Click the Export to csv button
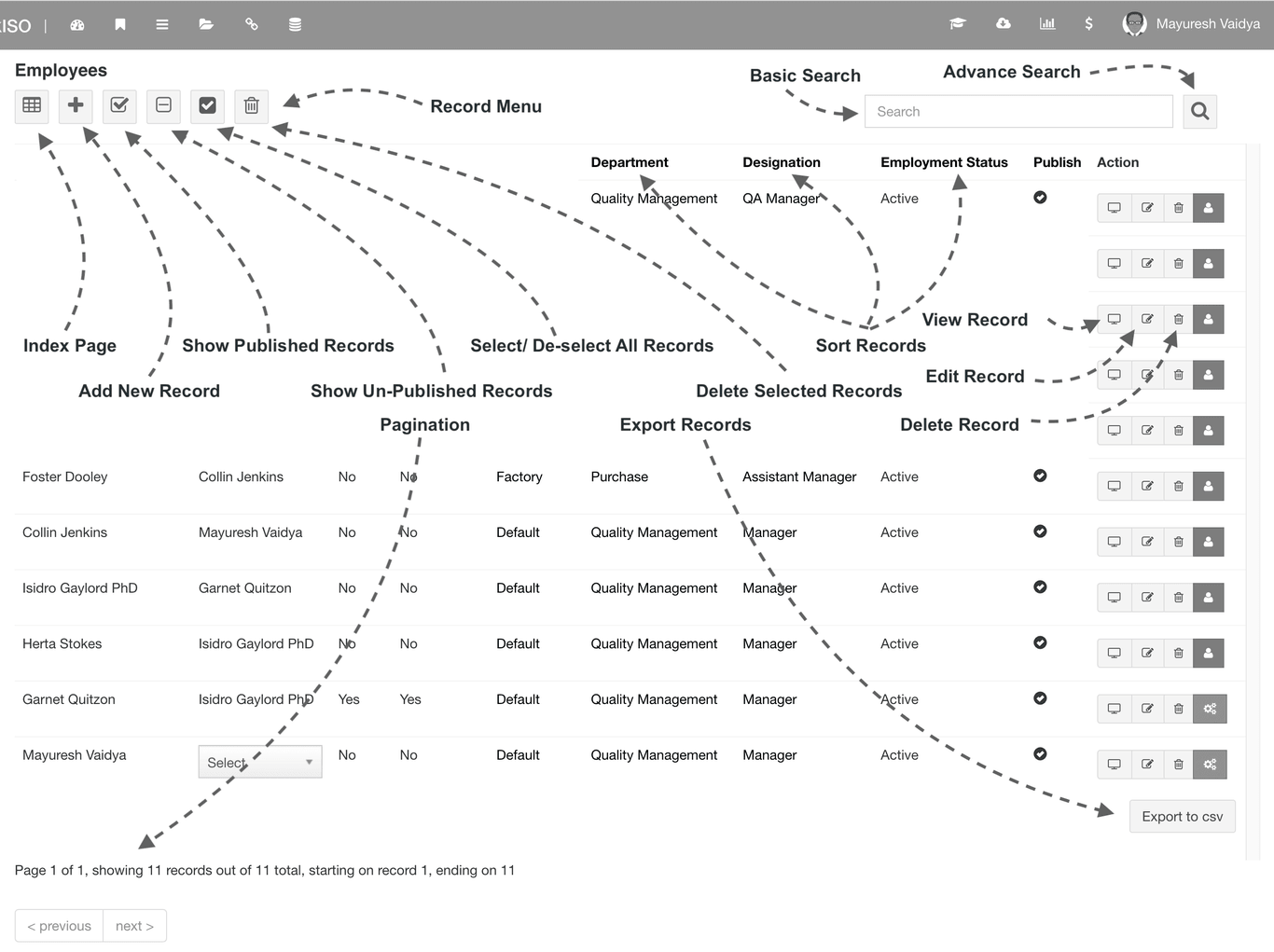Screen dimensions: 1274x952 pos(1182,817)
